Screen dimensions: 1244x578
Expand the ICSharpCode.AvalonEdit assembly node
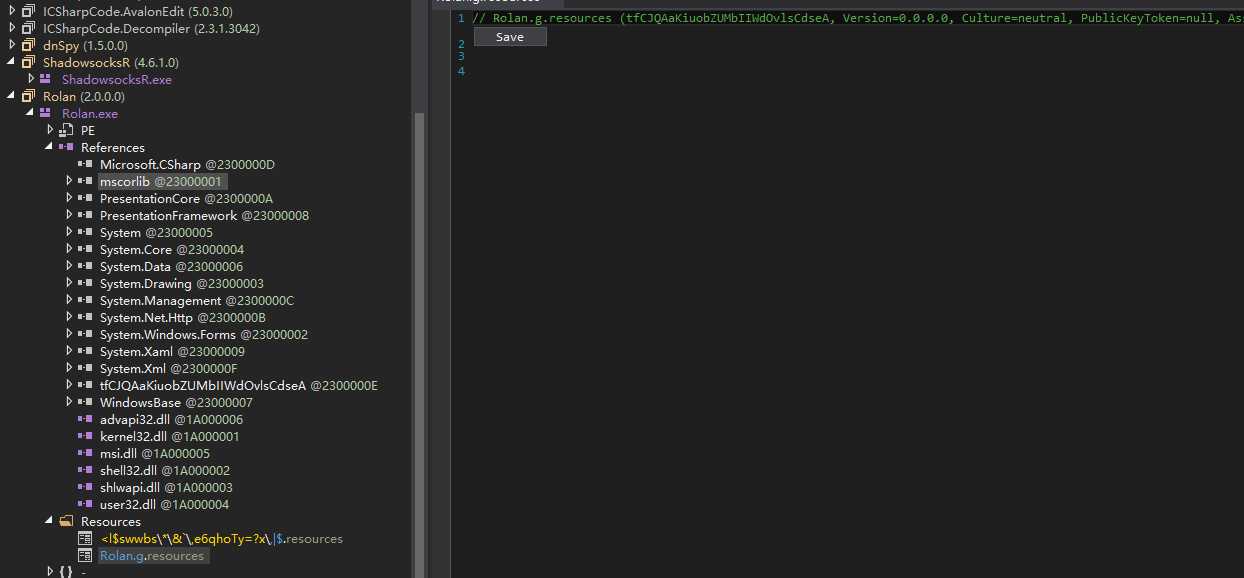click(x=12, y=11)
